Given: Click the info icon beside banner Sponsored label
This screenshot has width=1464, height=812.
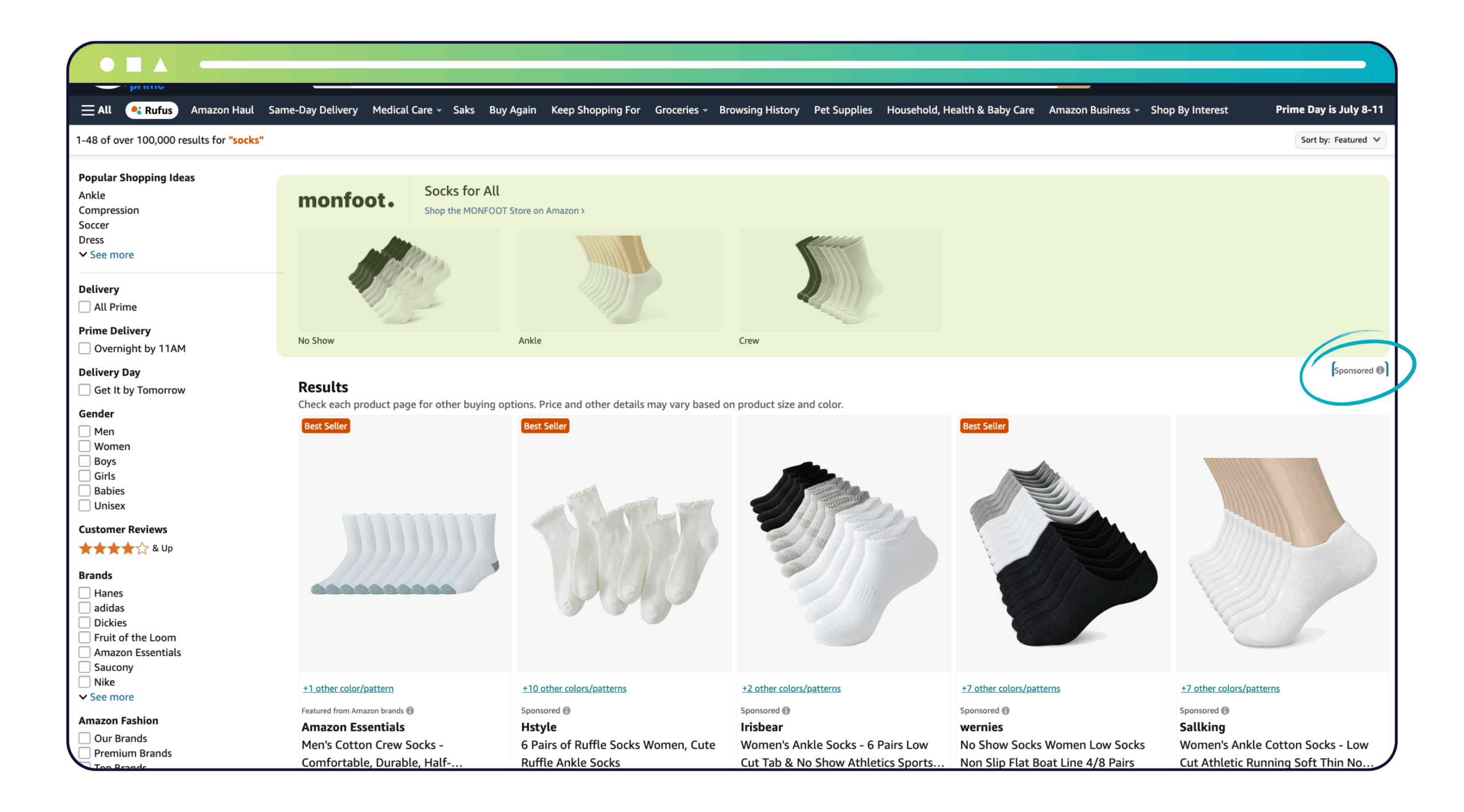Looking at the screenshot, I should pos(1380,370).
